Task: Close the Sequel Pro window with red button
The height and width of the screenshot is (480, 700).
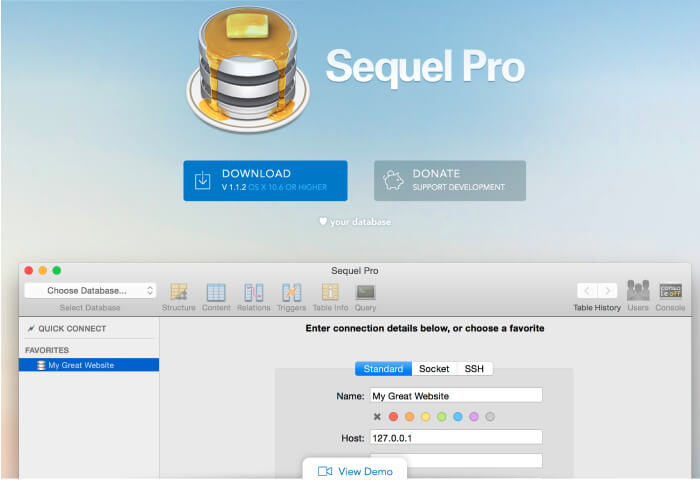Action: tap(29, 270)
